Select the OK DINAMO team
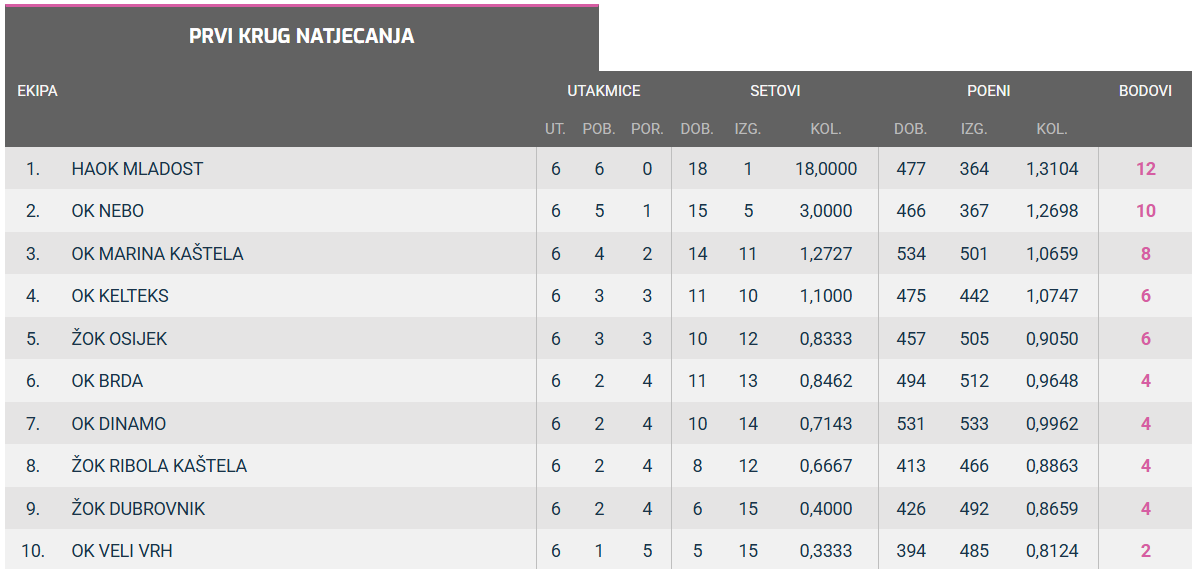 click(x=118, y=424)
